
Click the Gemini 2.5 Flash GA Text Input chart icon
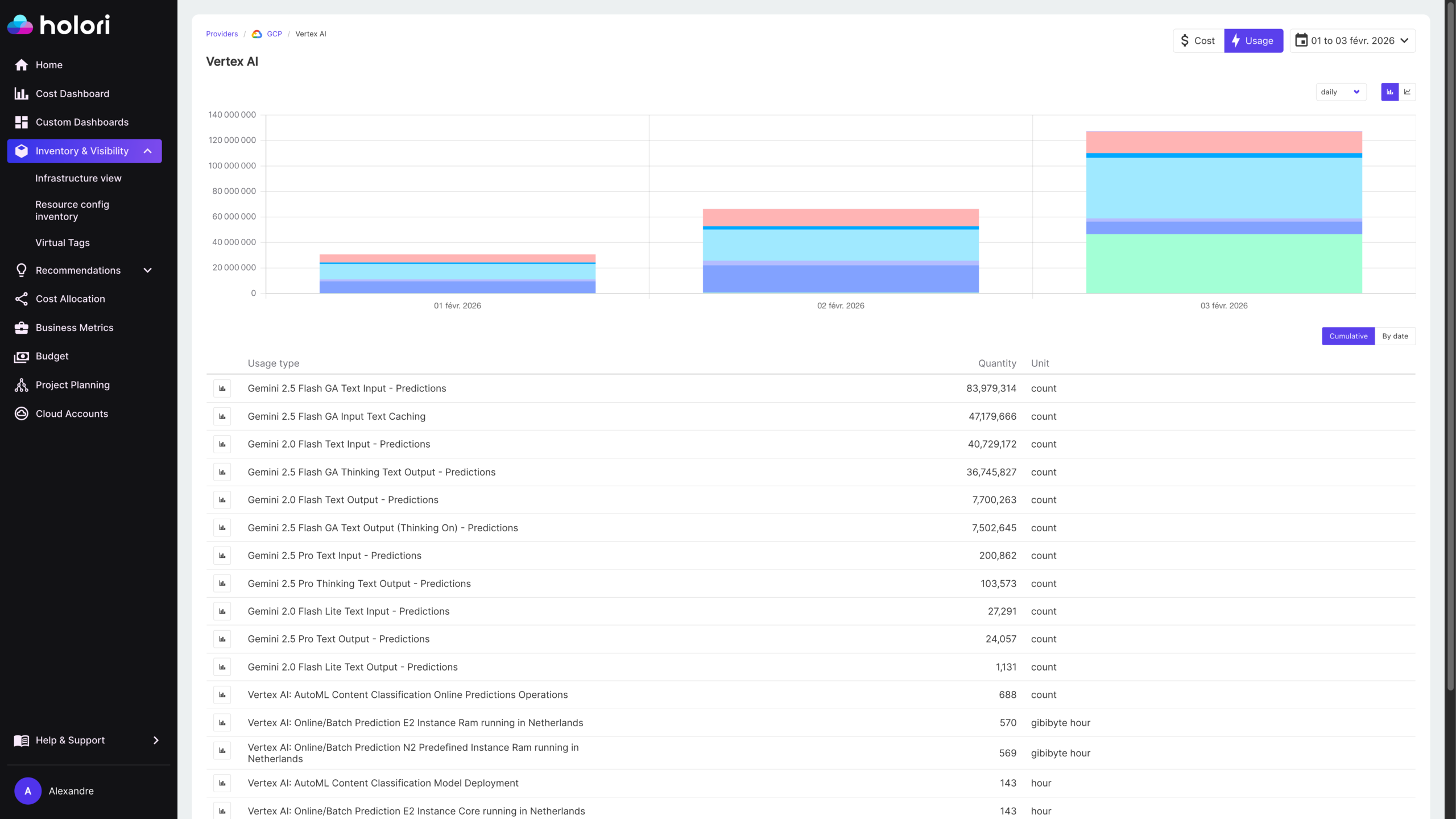click(222, 388)
